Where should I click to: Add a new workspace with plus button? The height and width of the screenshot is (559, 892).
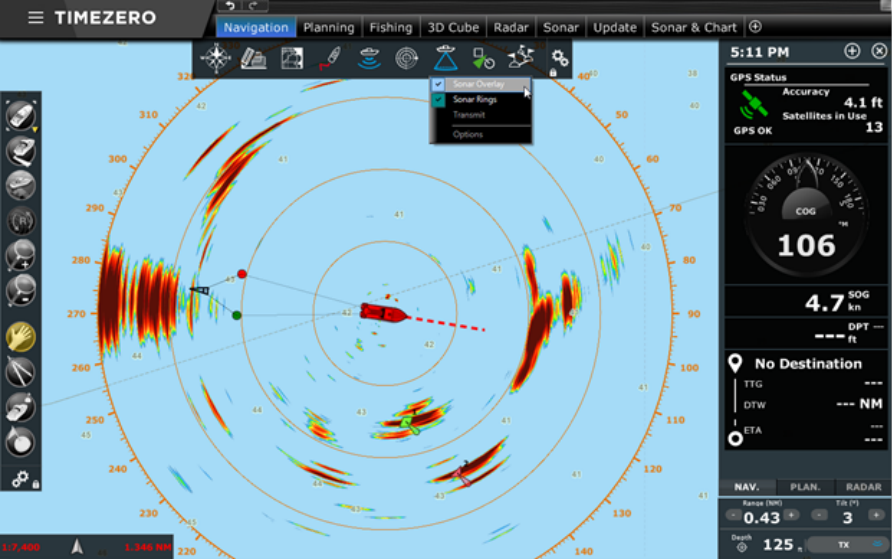754,27
